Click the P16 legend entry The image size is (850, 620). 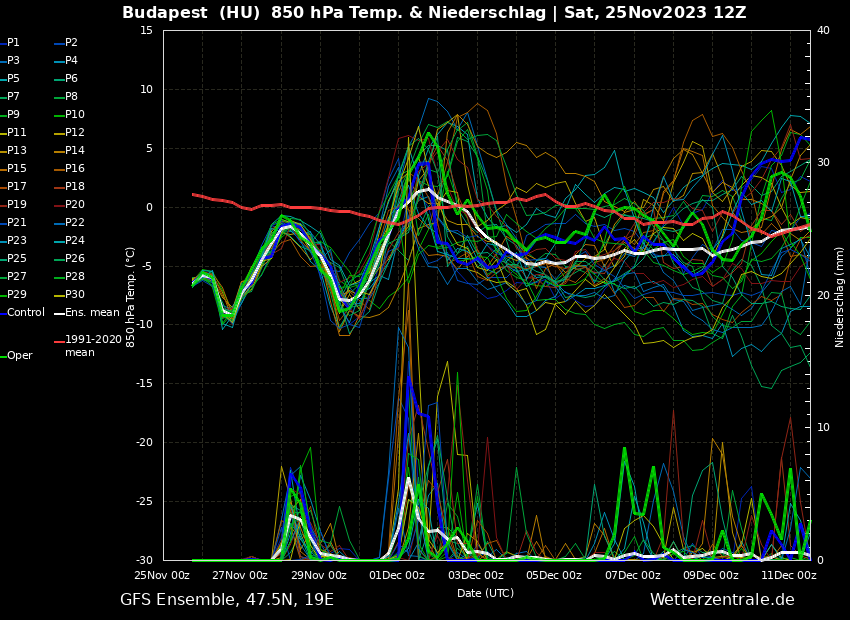[x=75, y=169]
